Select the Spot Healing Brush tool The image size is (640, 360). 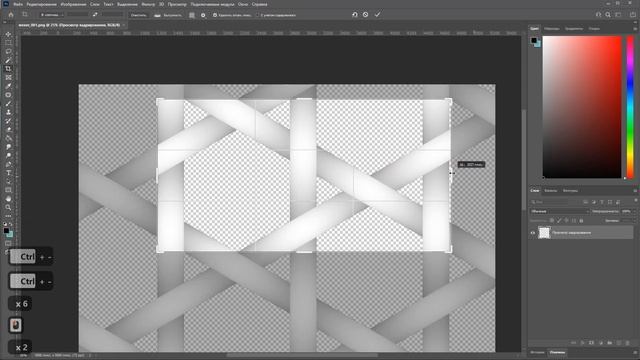(8, 95)
